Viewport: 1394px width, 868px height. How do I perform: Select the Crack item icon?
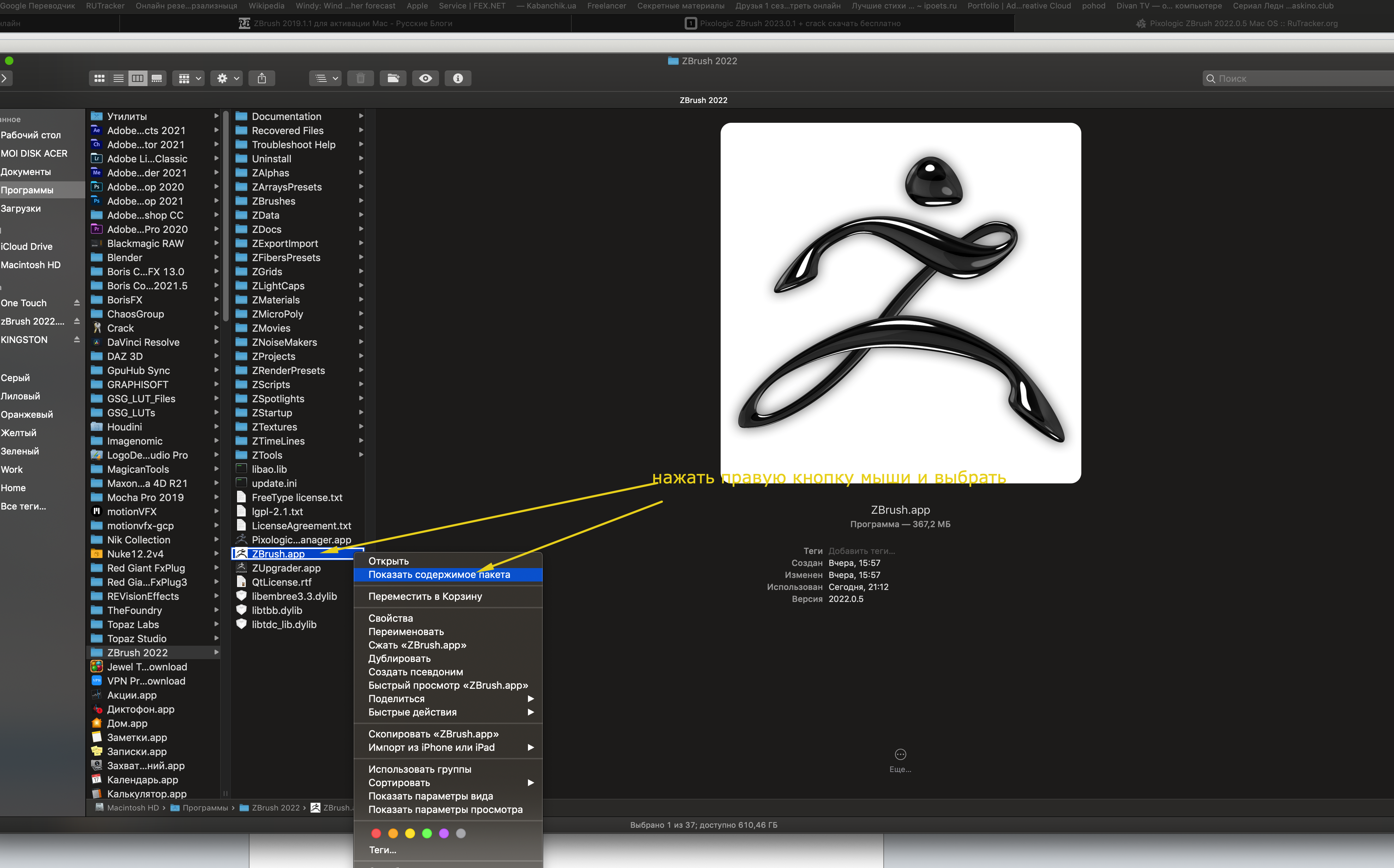pyautogui.click(x=97, y=328)
